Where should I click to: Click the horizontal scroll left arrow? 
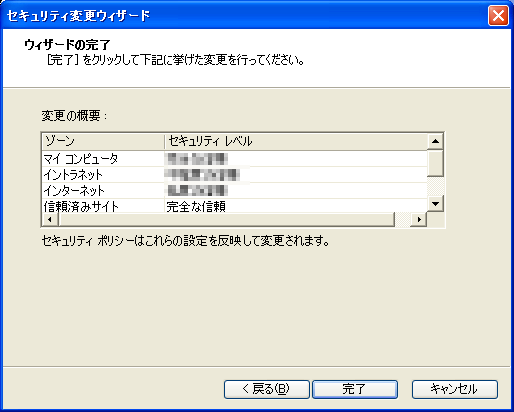50,219
